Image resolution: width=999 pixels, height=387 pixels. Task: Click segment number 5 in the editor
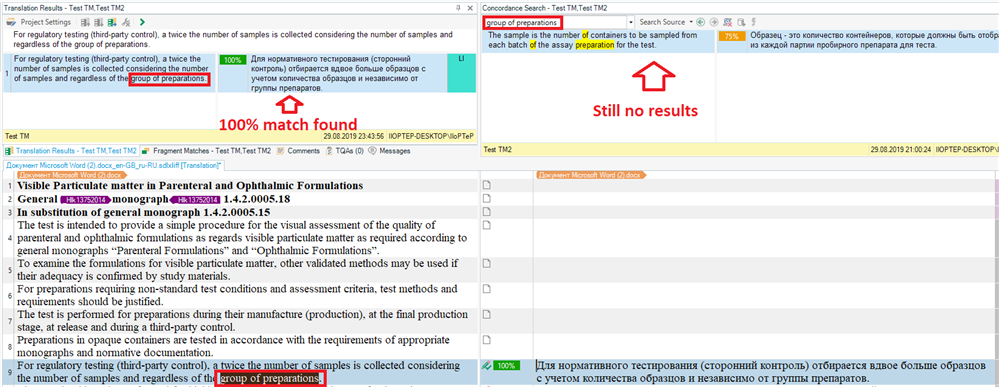9,270
